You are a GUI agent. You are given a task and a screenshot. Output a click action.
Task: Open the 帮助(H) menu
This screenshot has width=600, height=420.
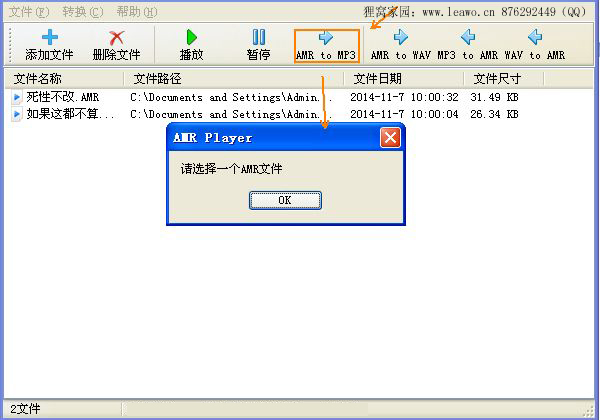click(x=137, y=12)
